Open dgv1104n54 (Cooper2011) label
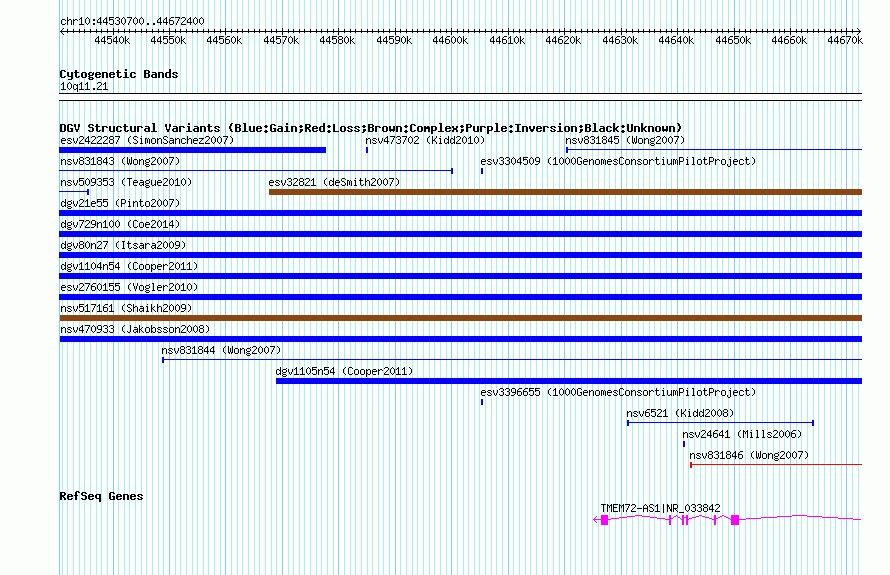 [x=129, y=266]
